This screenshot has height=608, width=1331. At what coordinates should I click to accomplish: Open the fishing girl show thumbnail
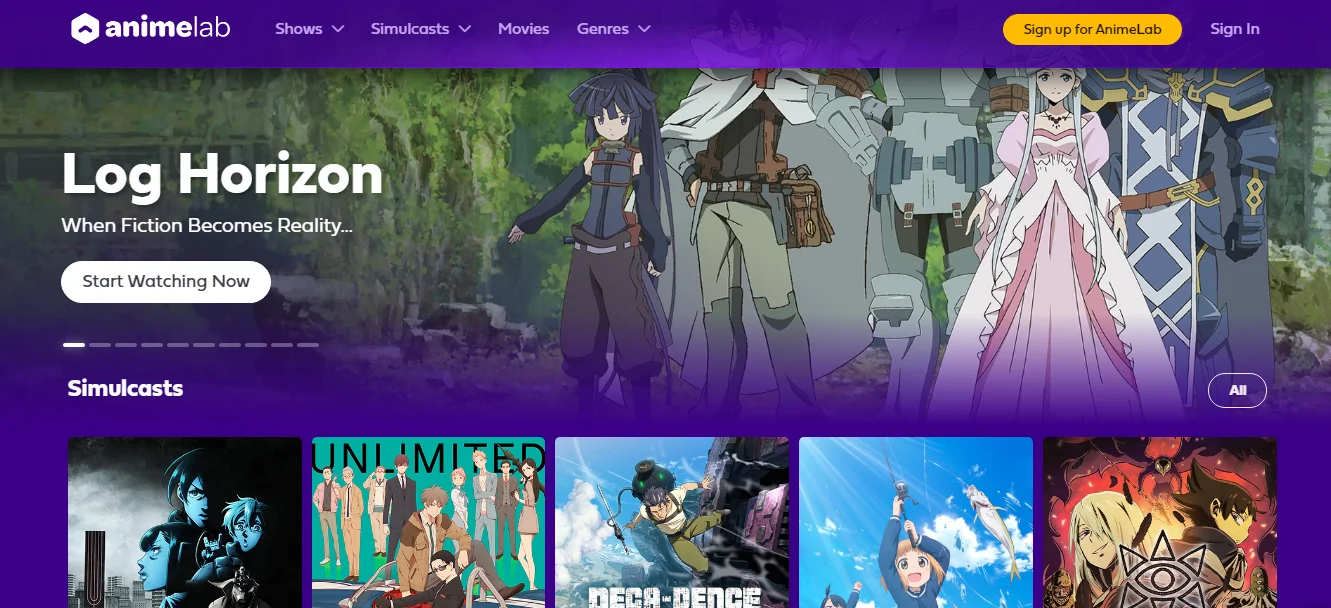(x=916, y=522)
